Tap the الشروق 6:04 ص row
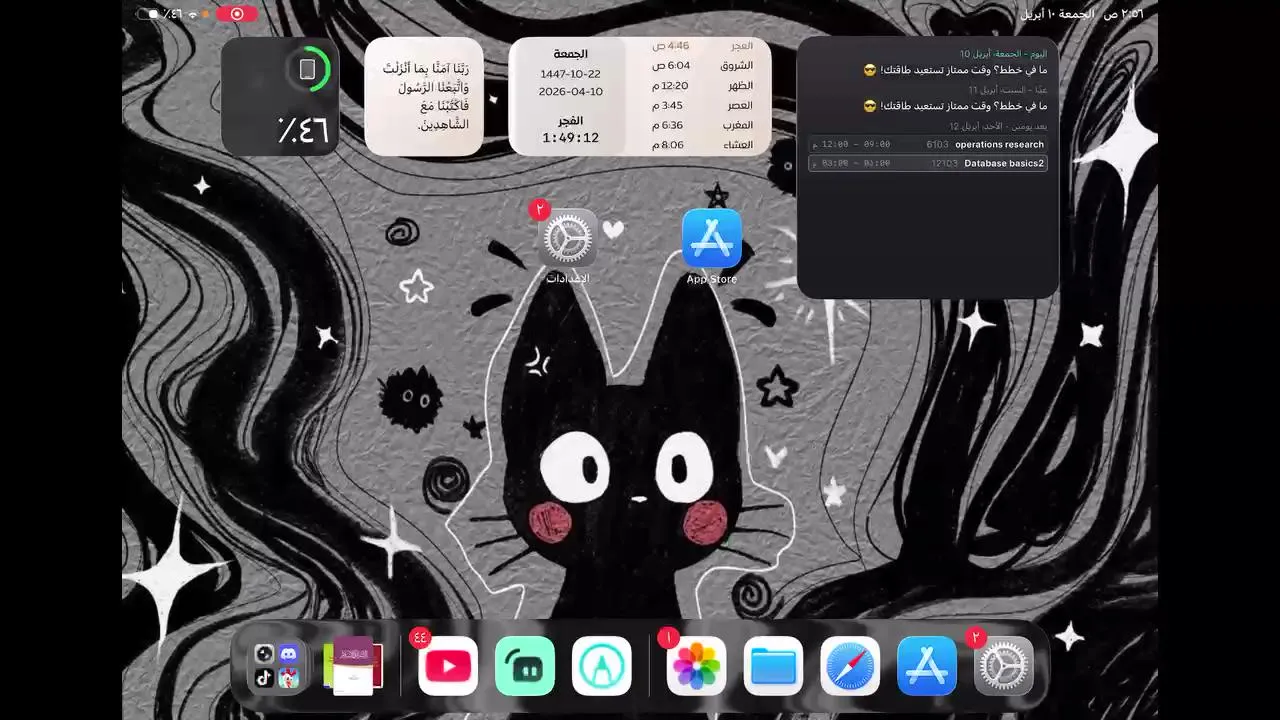This screenshot has width=1280, height=720. 702,65
